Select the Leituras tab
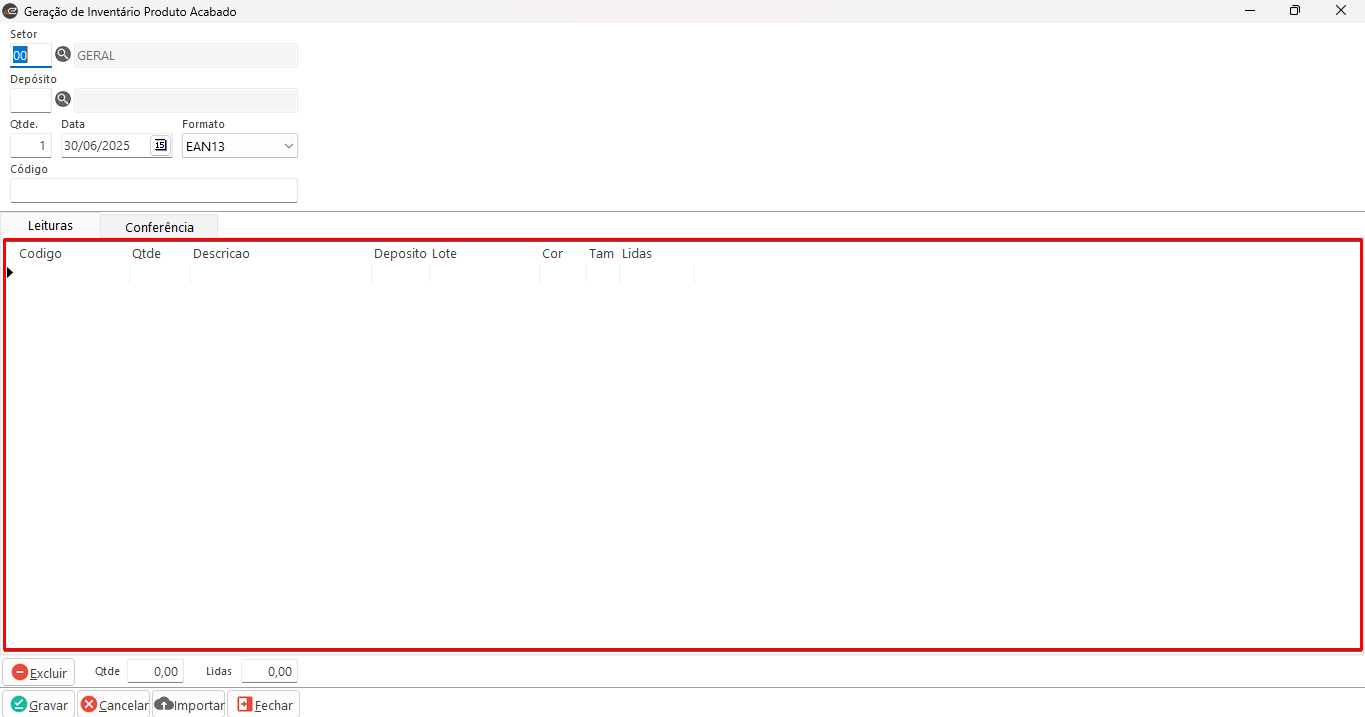 [x=50, y=226]
